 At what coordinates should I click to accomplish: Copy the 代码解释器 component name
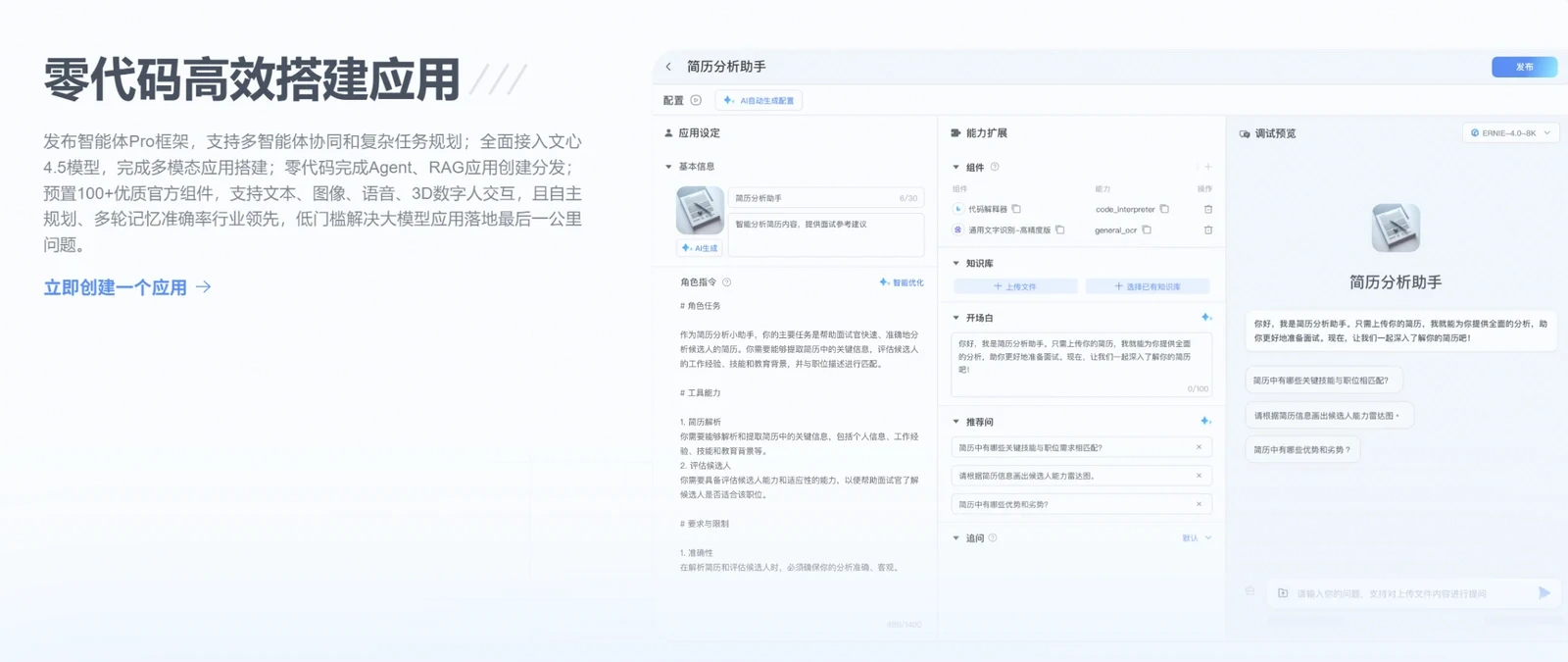pyautogui.click(x=1016, y=209)
